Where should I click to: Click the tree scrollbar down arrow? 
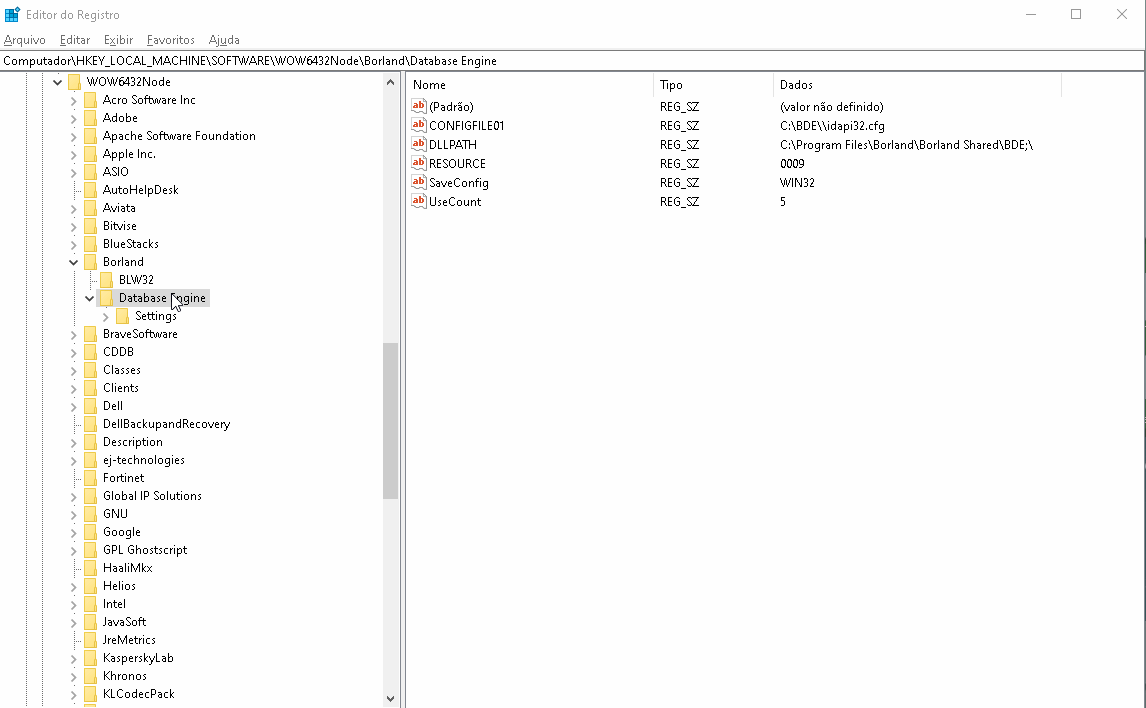tap(390, 699)
